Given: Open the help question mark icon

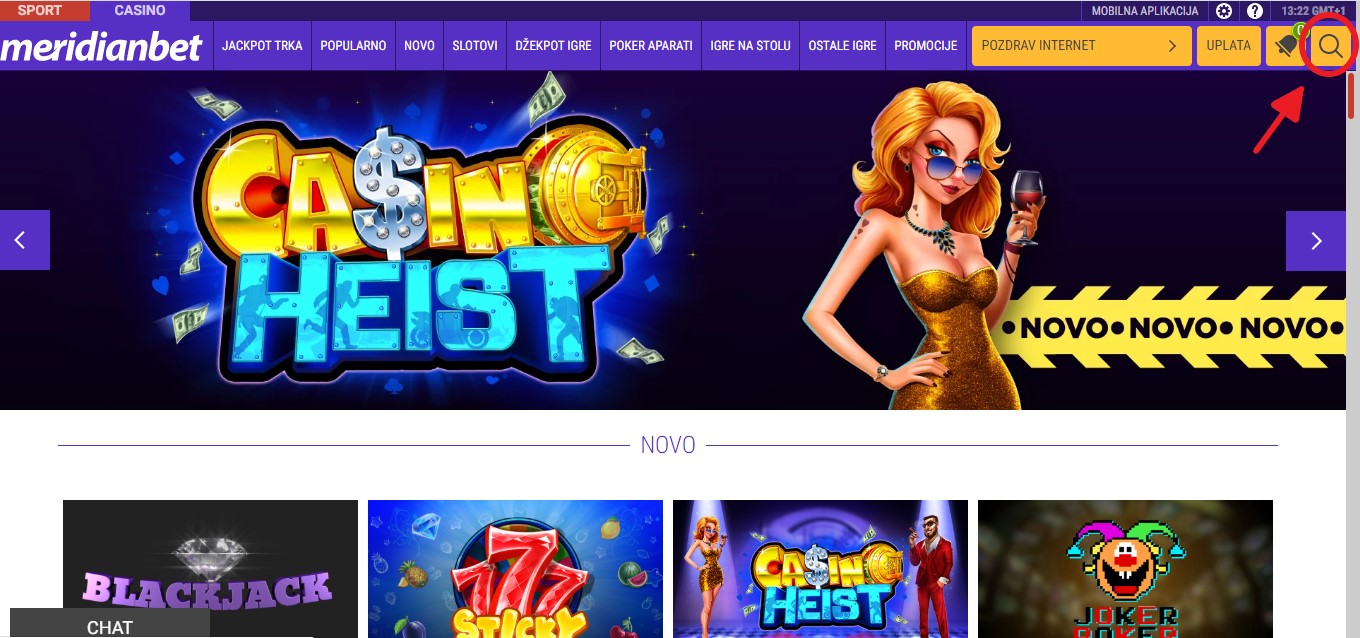Looking at the screenshot, I should 1254,11.
